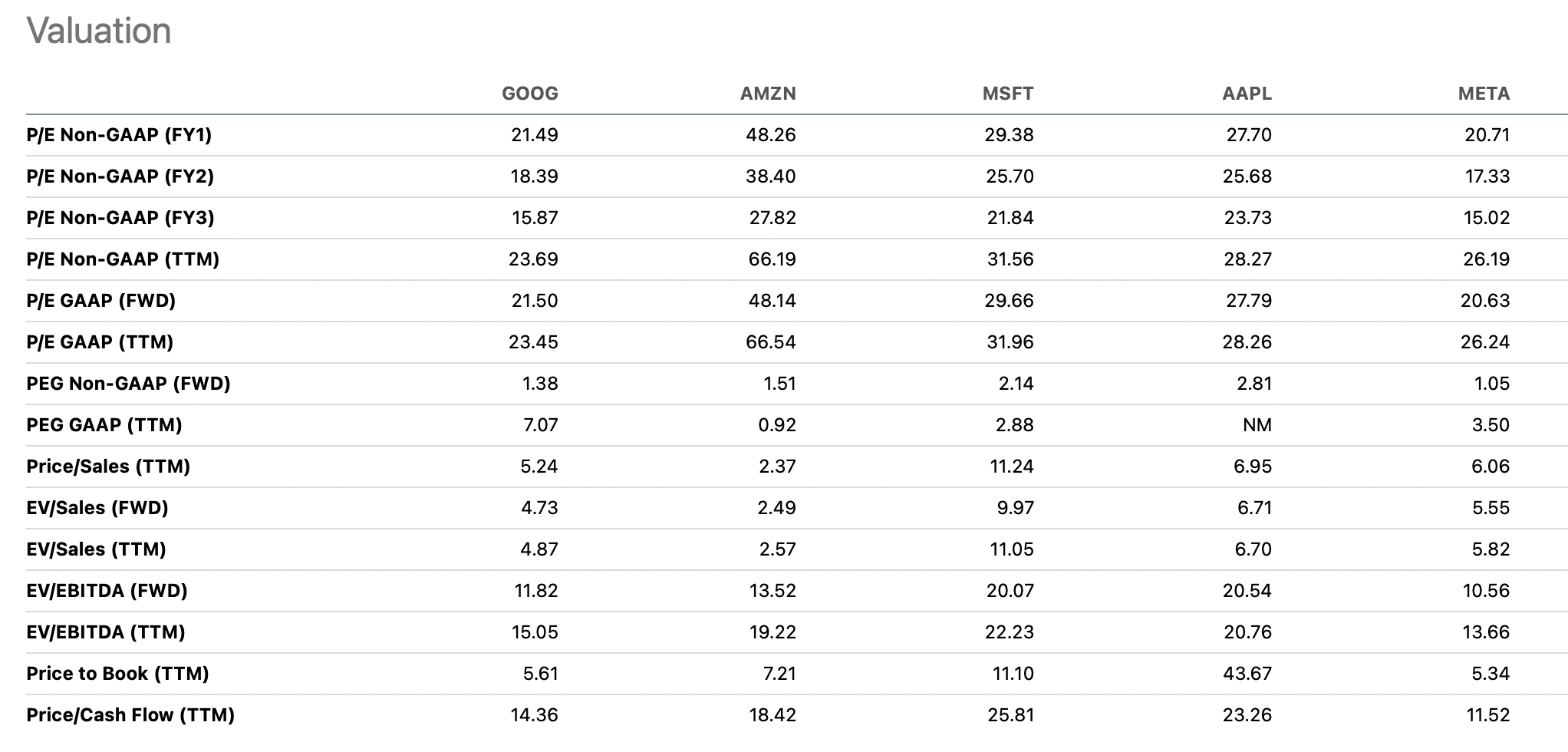Select the PEG GAAP (TTM) row label
The image size is (1568, 752).
tap(104, 425)
